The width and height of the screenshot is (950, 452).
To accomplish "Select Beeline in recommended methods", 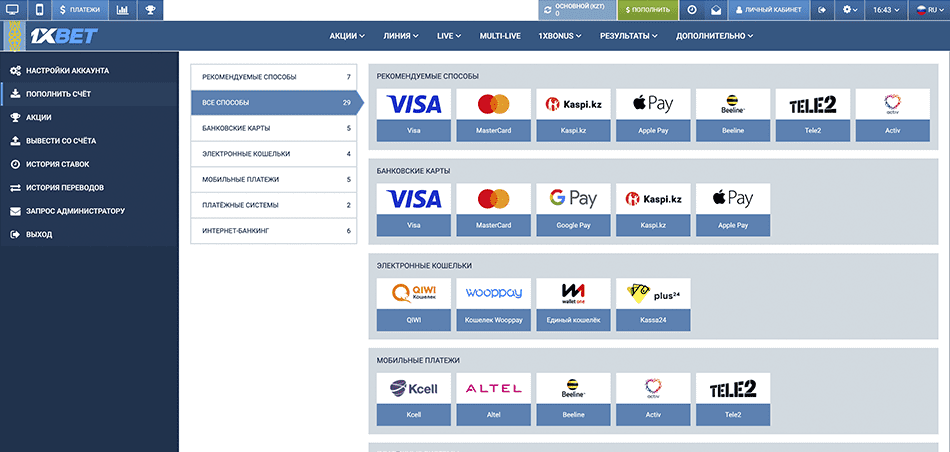I will click(733, 115).
